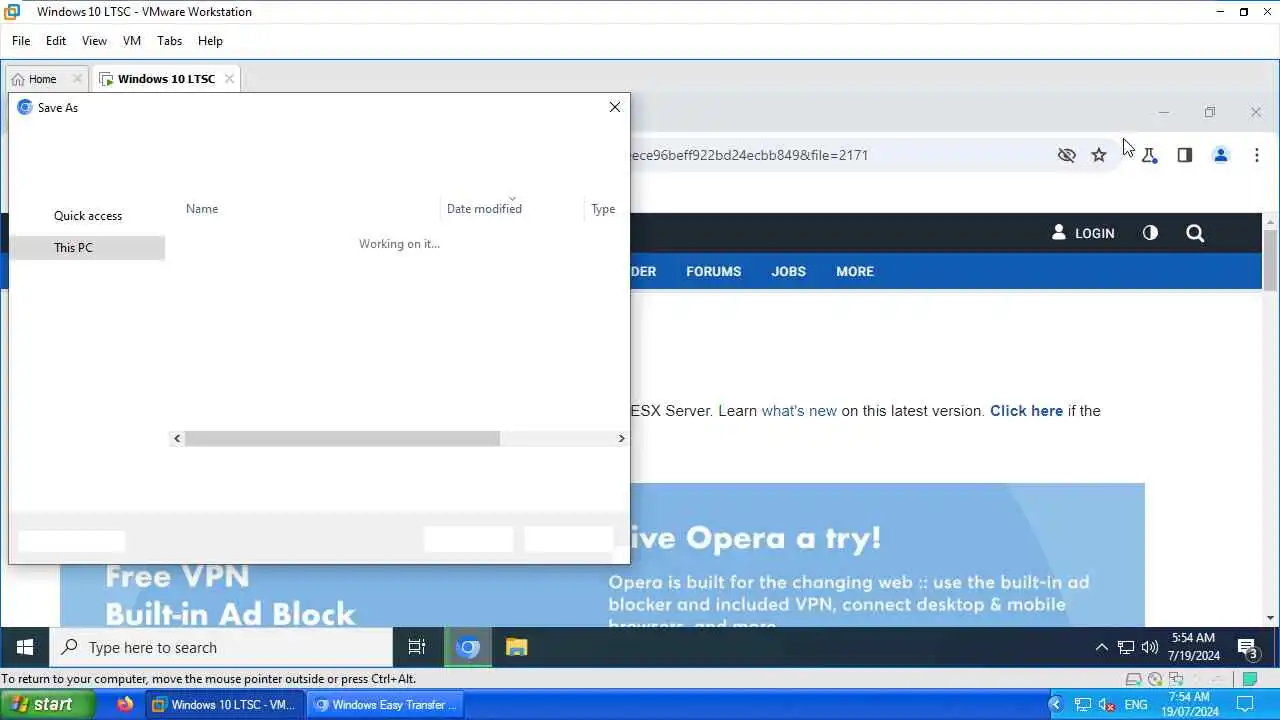Open Chrome Labs flask icon
The height and width of the screenshot is (720, 1280).
click(x=1150, y=155)
